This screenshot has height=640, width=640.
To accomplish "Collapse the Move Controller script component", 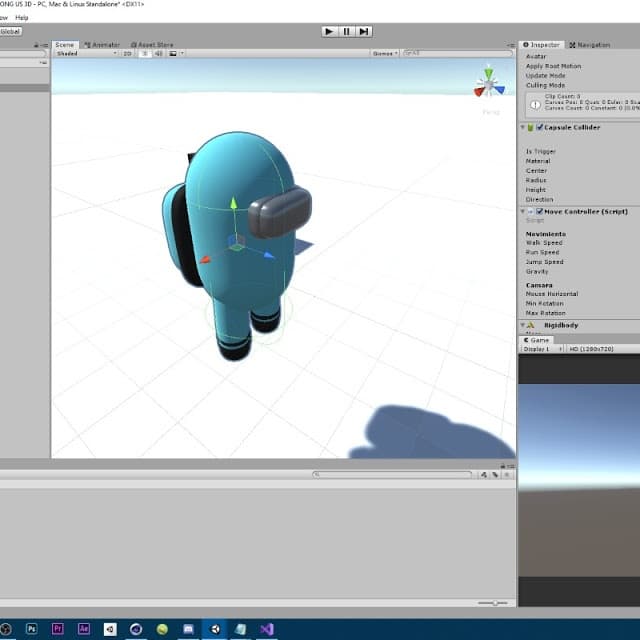I will (x=522, y=211).
